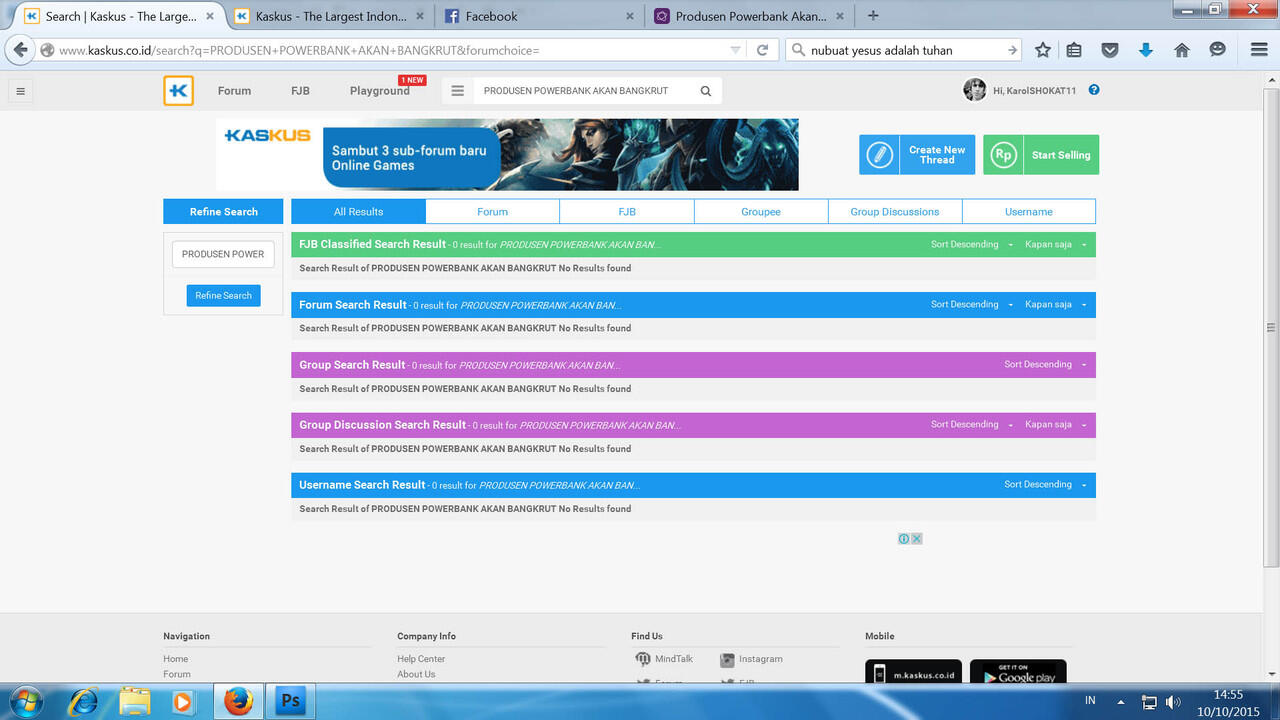Switch to the Username results tab
Image resolution: width=1280 pixels, height=720 pixels.
tap(1029, 212)
